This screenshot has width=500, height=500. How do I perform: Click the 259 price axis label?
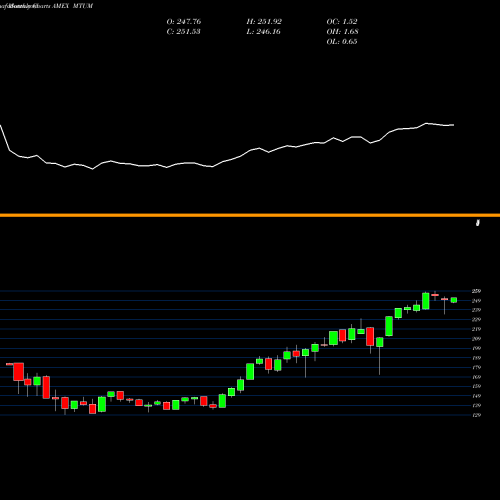[x=476, y=291]
